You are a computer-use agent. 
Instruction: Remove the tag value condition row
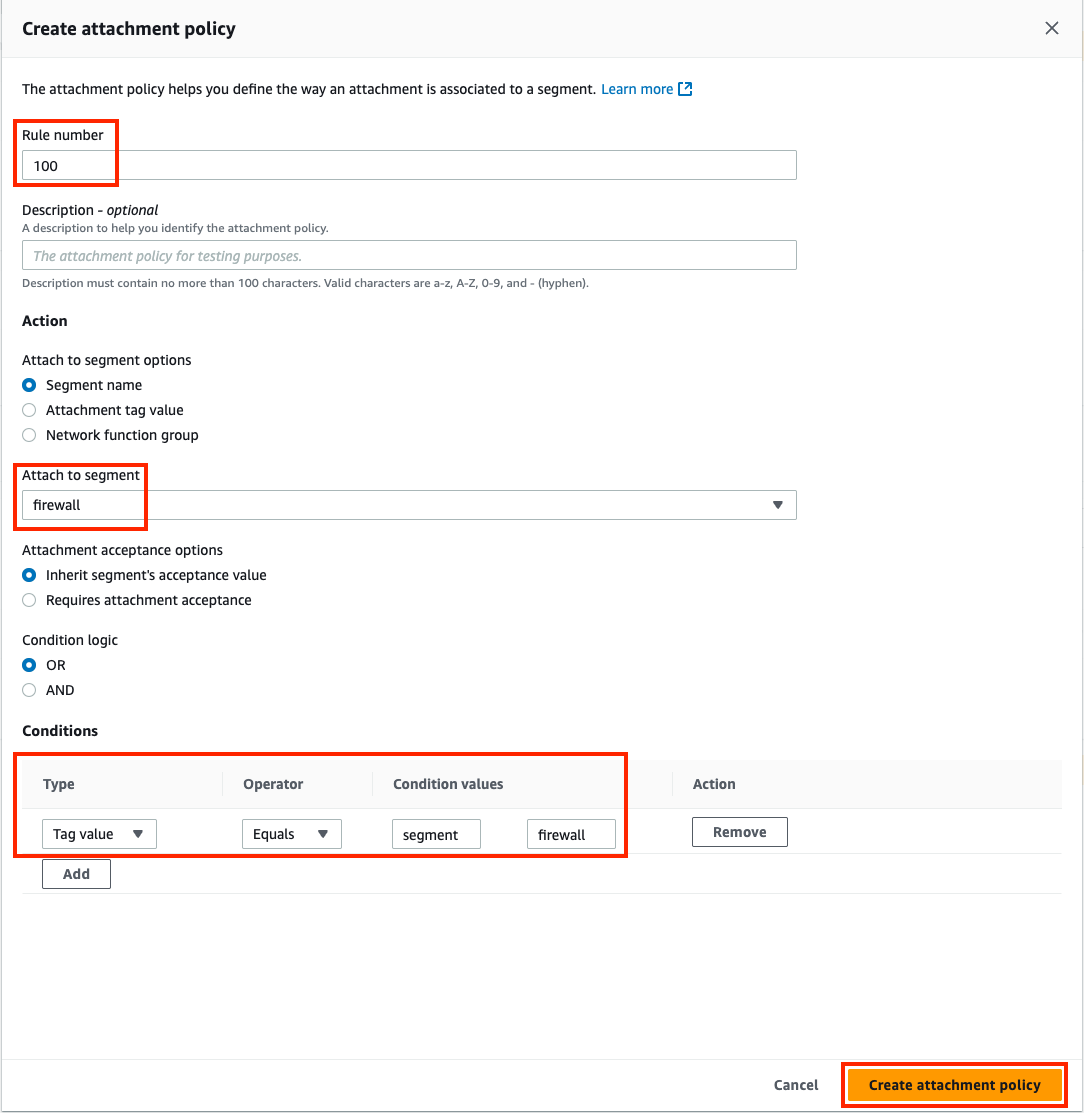[740, 832]
